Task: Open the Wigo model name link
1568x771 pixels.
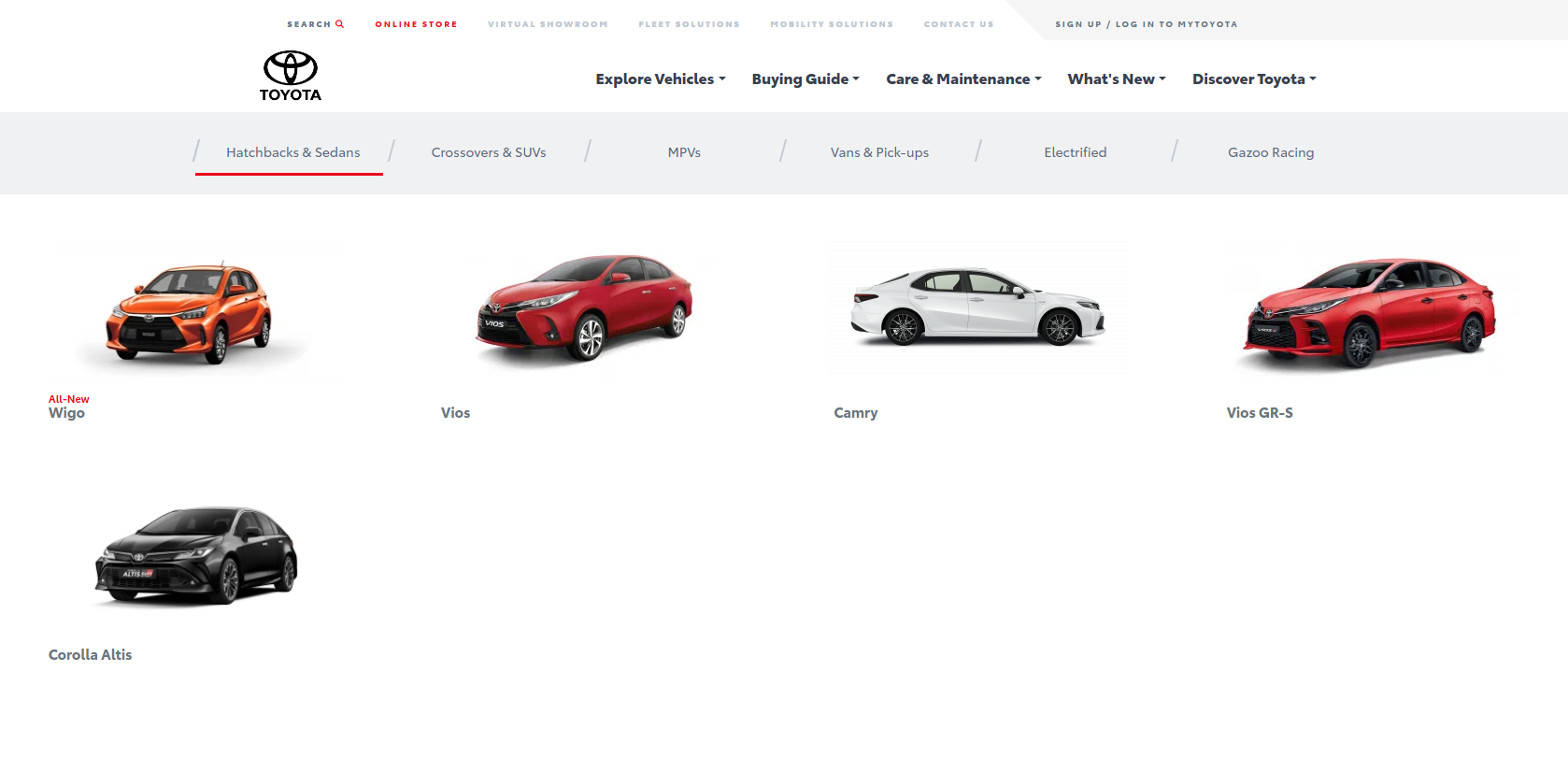Action: pyautogui.click(x=66, y=413)
